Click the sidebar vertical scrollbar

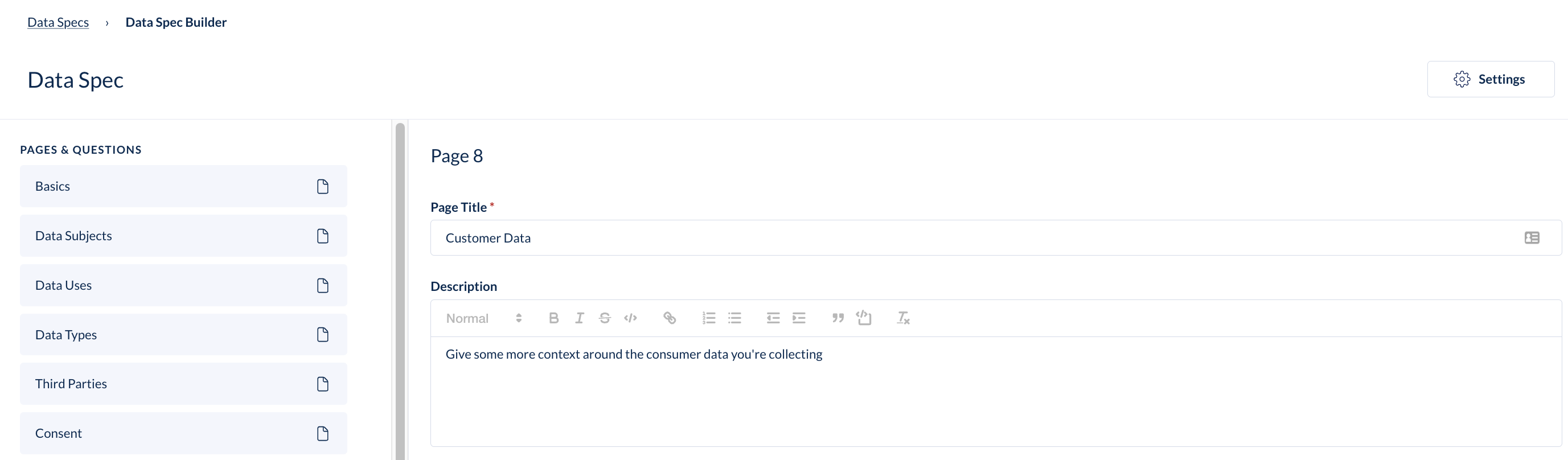[x=400, y=292]
